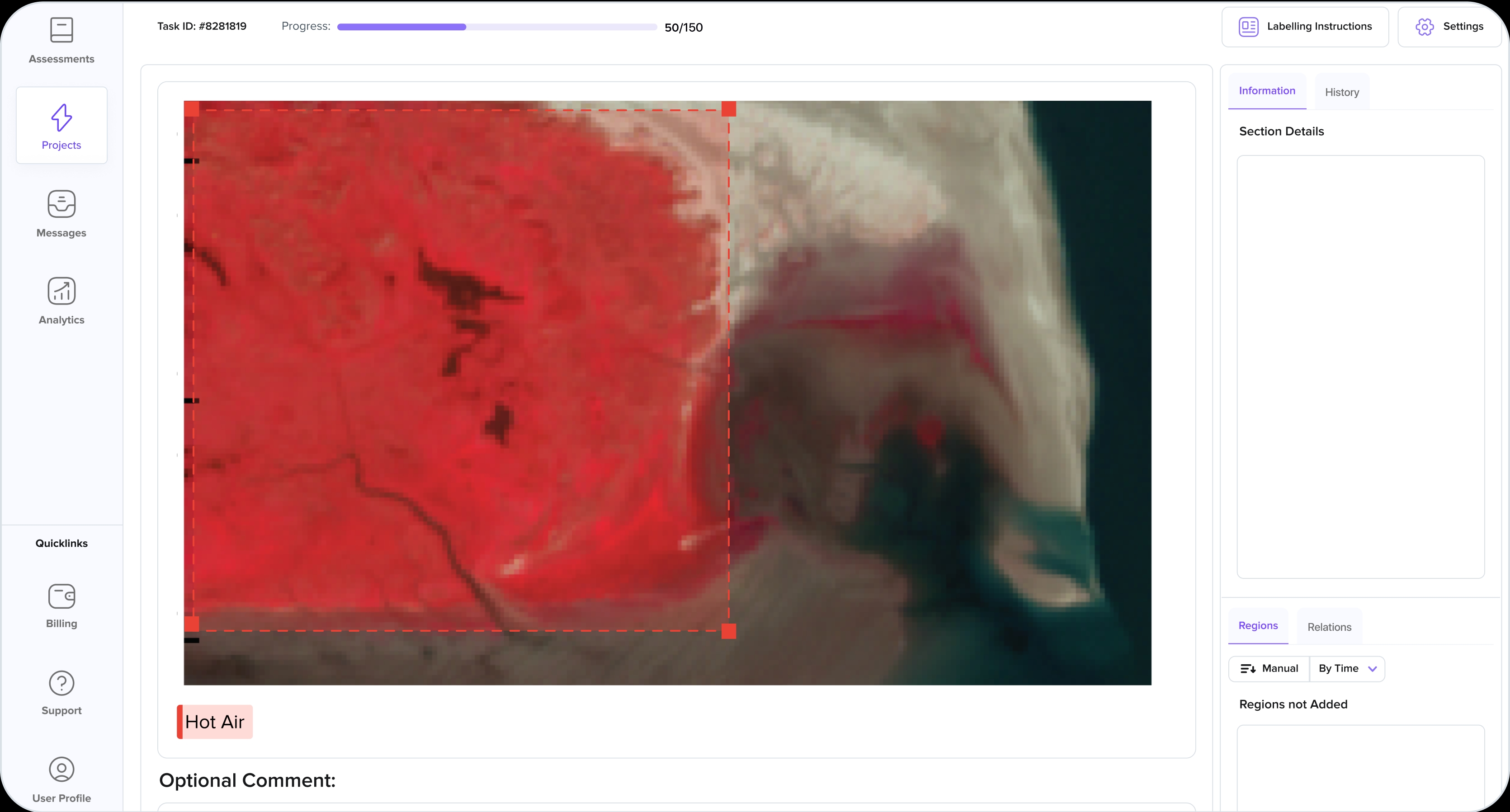Screen dimensions: 1510x812
Task: Click the top-right bounding box handle
Action: (729, 109)
